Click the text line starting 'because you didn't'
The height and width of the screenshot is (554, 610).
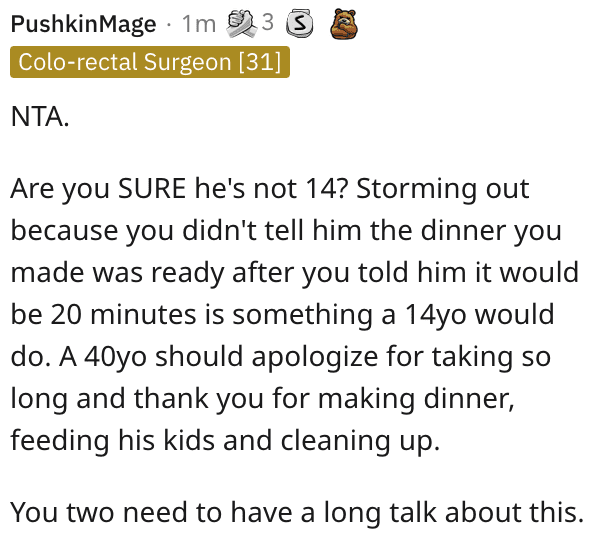coord(286,230)
